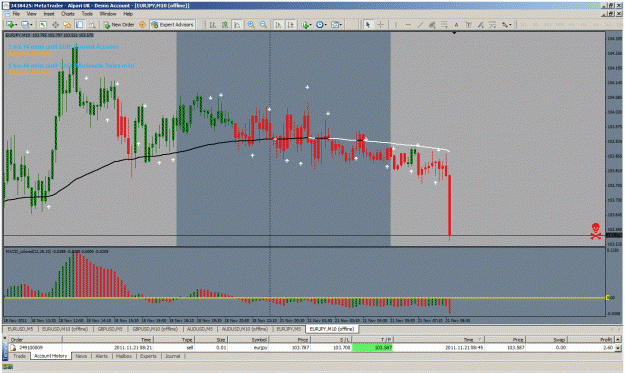Switch chart to Line Chart mode
The width and height of the screenshot is (625, 373).
237,25
